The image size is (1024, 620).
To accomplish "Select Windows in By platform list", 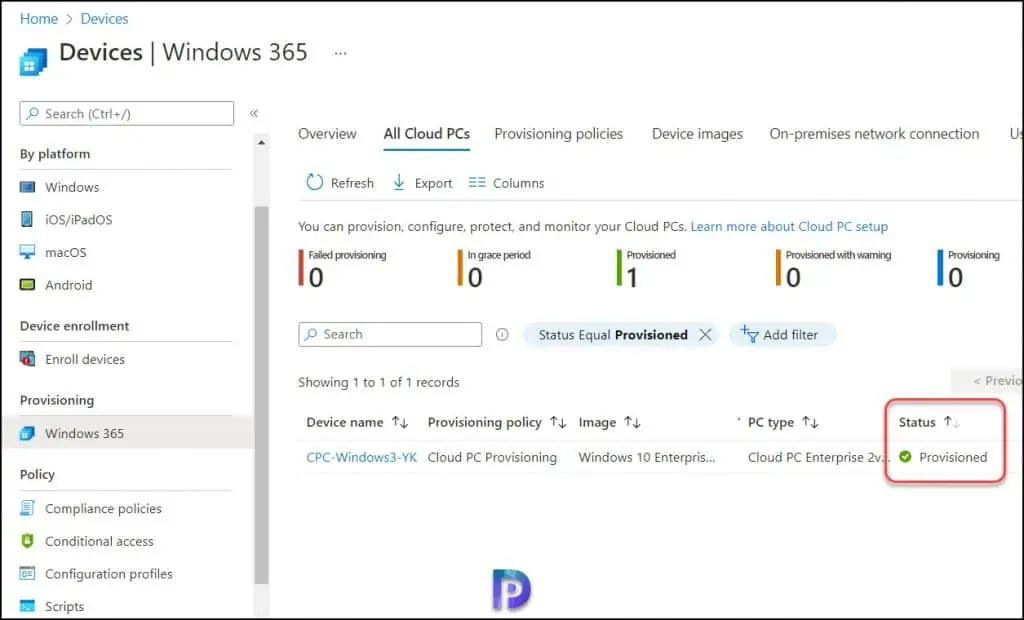I will [x=72, y=188].
